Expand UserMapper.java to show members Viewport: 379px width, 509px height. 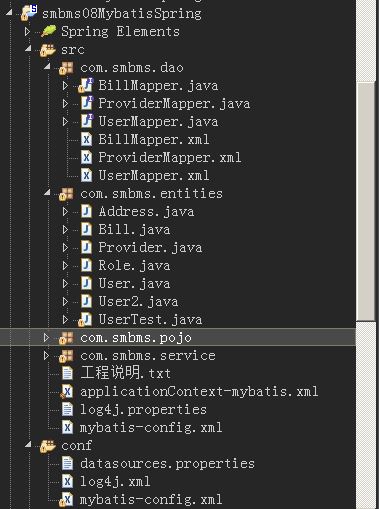(65, 122)
